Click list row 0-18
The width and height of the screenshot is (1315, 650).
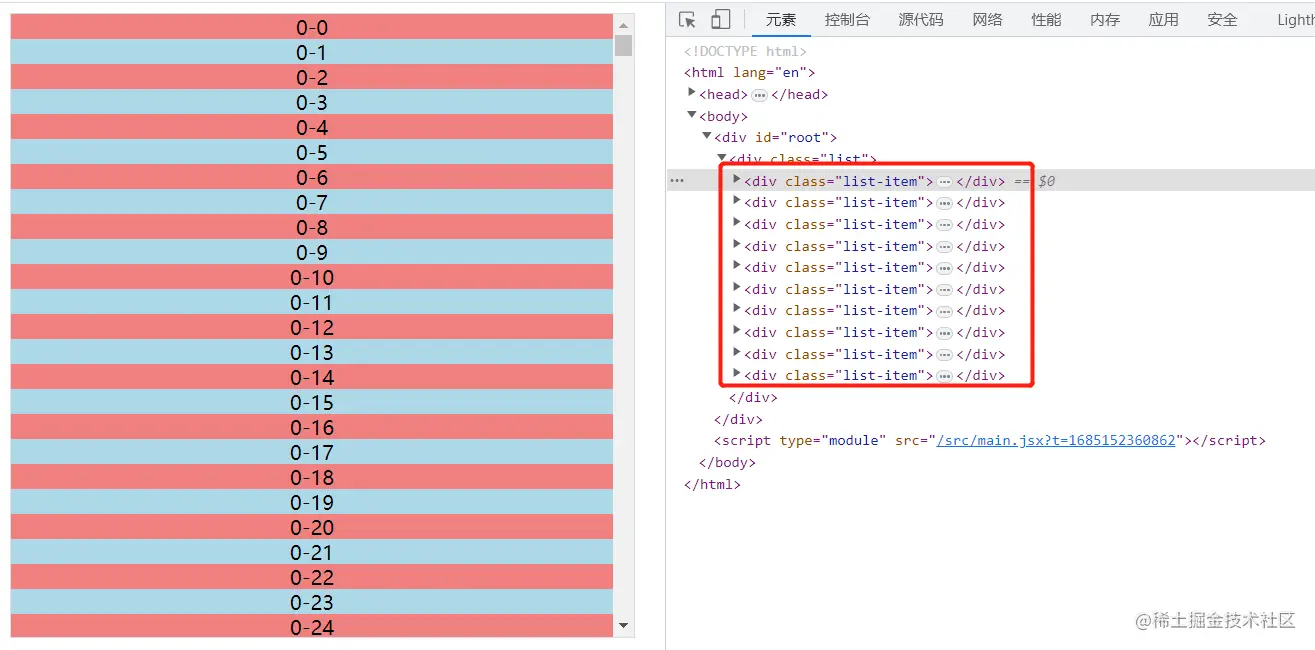tap(312, 477)
